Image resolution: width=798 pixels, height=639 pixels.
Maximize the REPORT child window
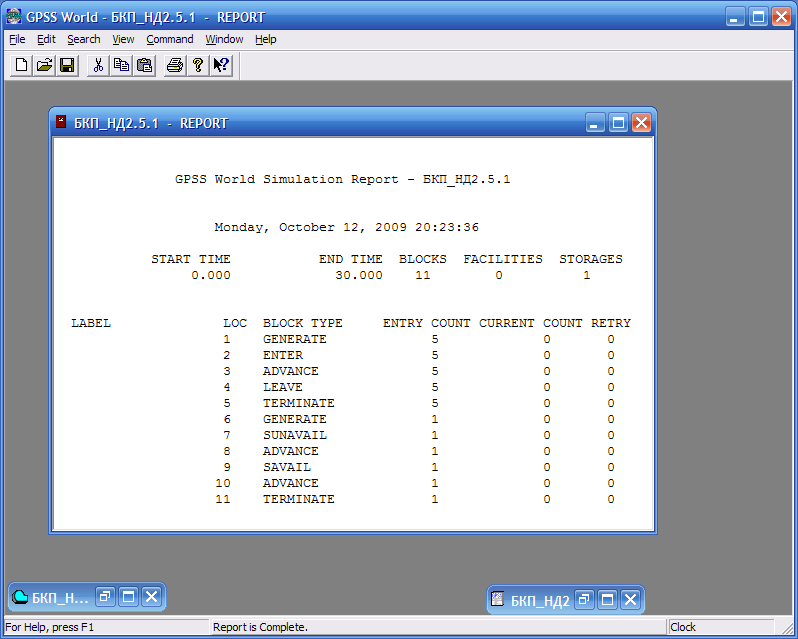[618, 123]
